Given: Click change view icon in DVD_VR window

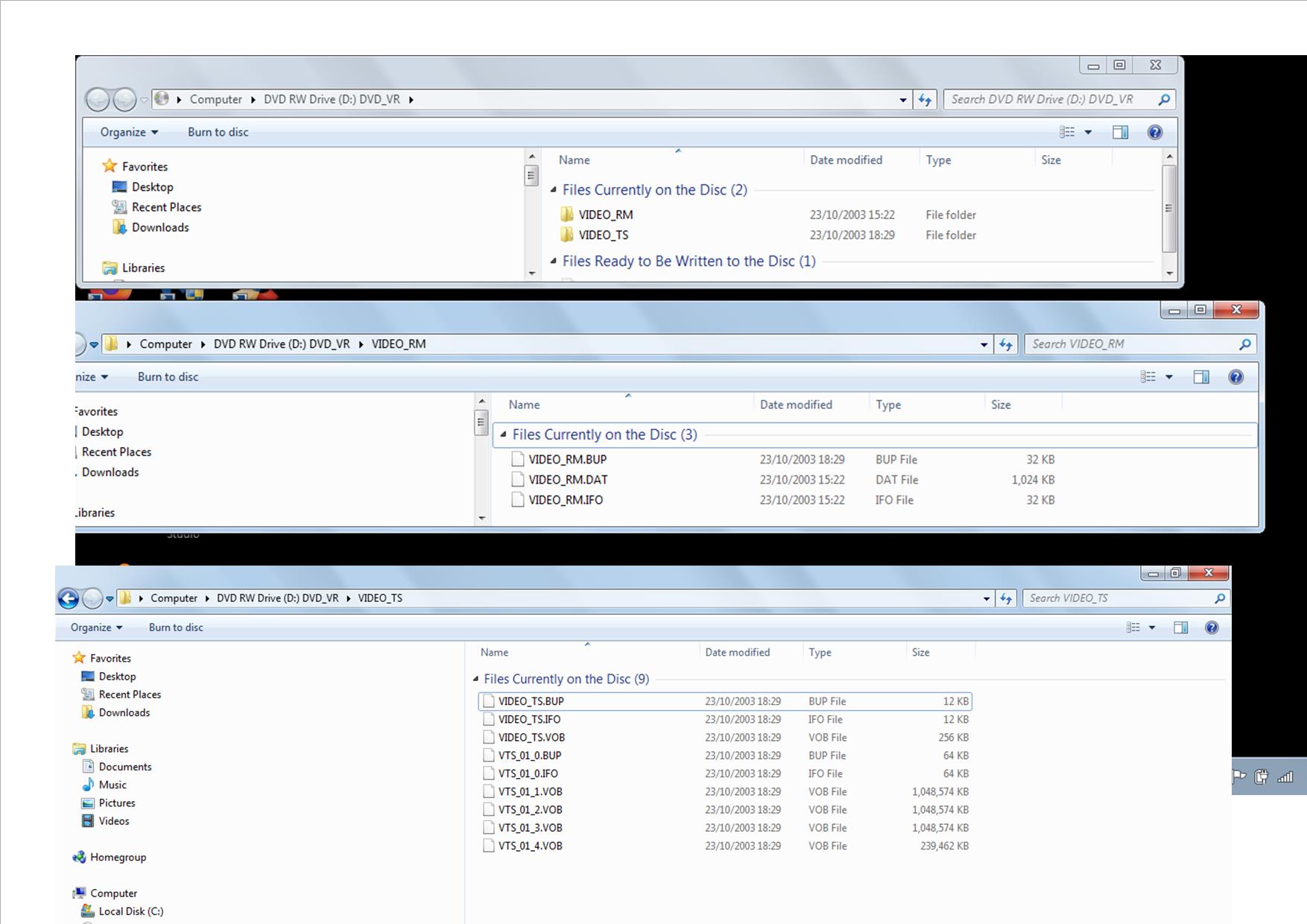Looking at the screenshot, I should pyautogui.click(x=1067, y=132).
